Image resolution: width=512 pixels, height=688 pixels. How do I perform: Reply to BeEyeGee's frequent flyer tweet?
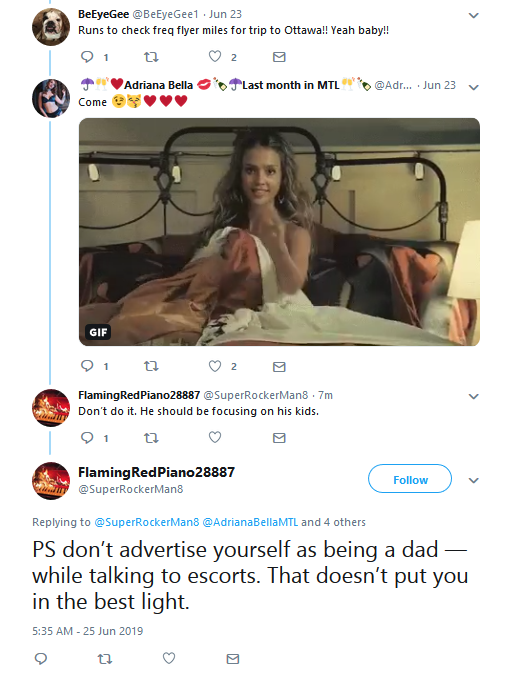pyautogui.click(x=87, y=57)
